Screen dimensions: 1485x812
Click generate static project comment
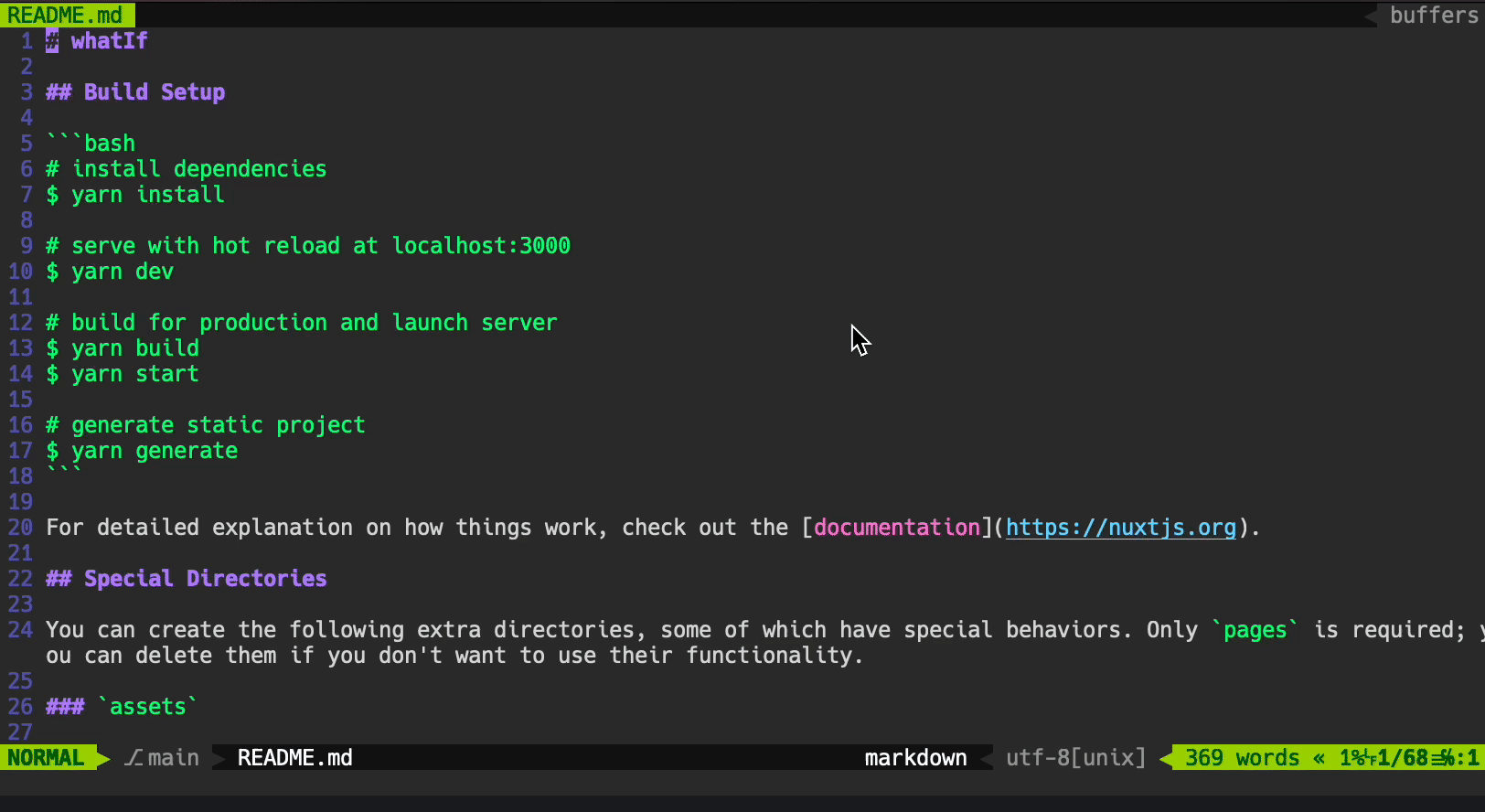click(206, 425)
